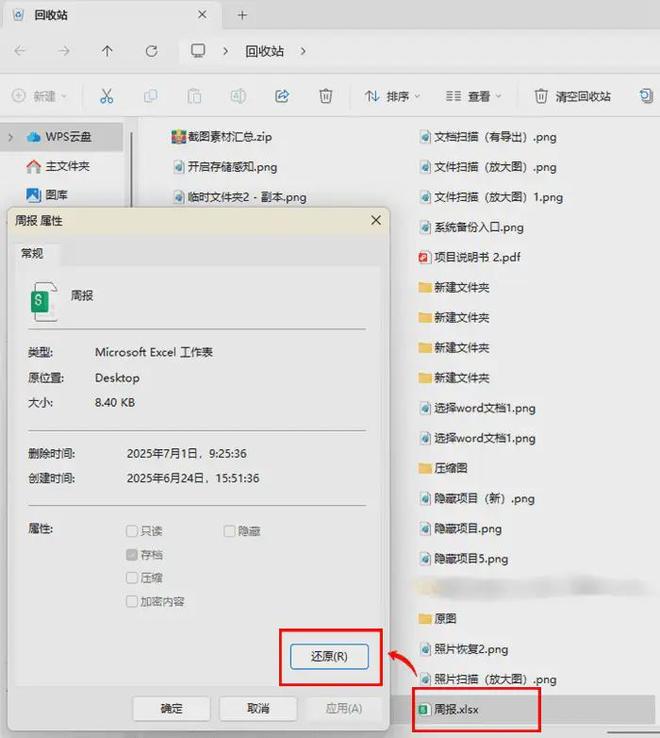Expand the chevron after 回收站 in address bar
Viewport: 660px width, 738px height.
(303, 51)
